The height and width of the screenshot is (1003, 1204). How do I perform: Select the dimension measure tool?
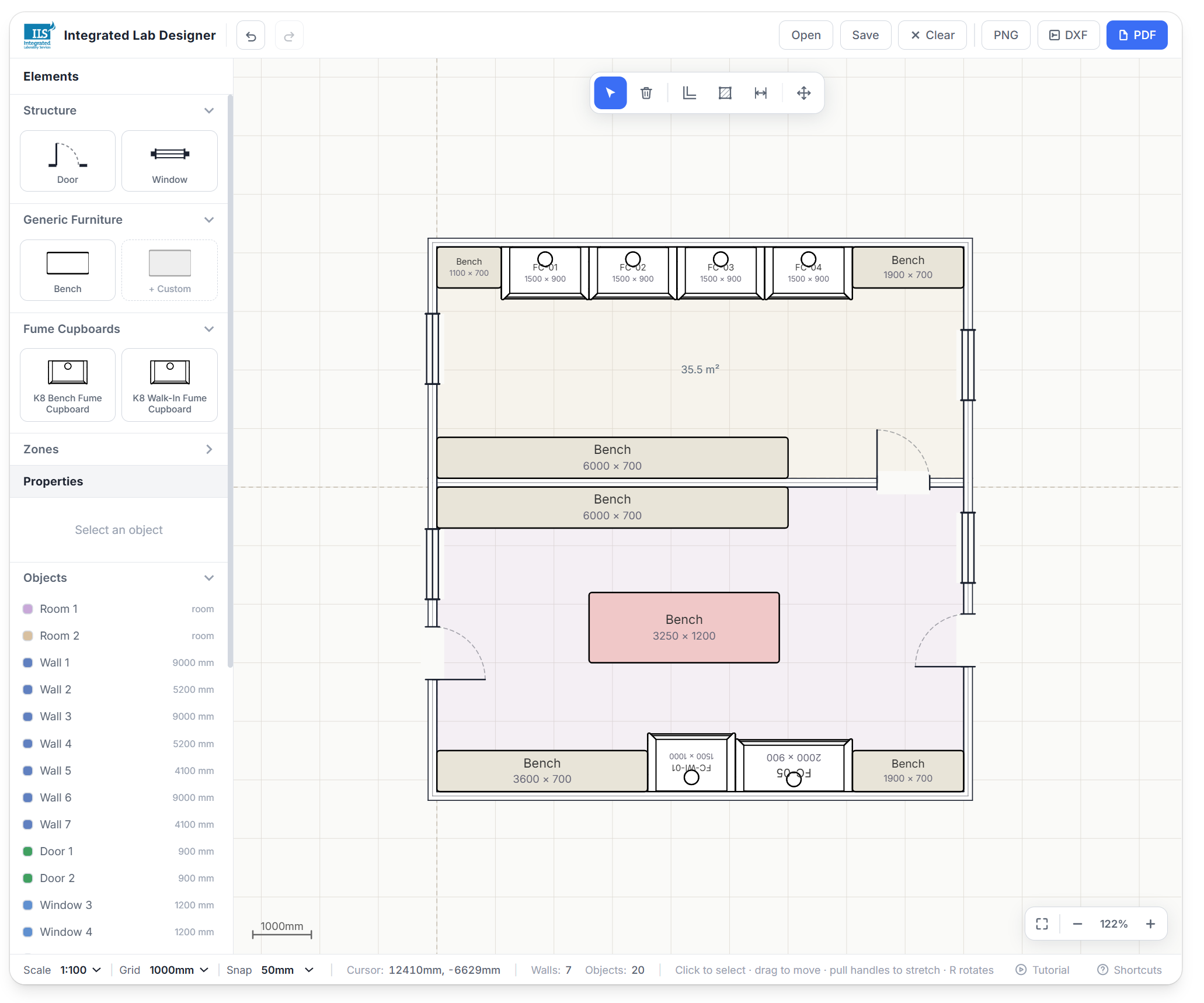[760, 93]
